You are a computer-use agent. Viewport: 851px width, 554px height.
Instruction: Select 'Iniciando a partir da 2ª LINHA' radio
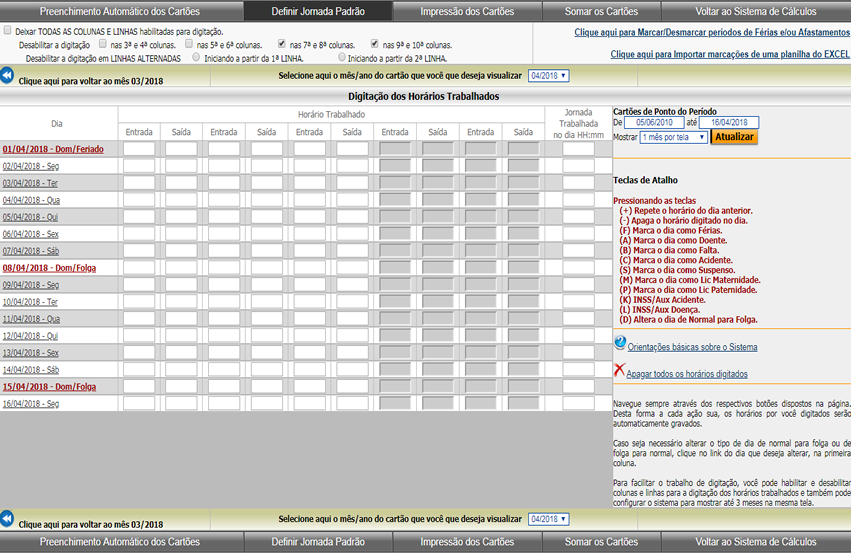[x=342, y=58]
